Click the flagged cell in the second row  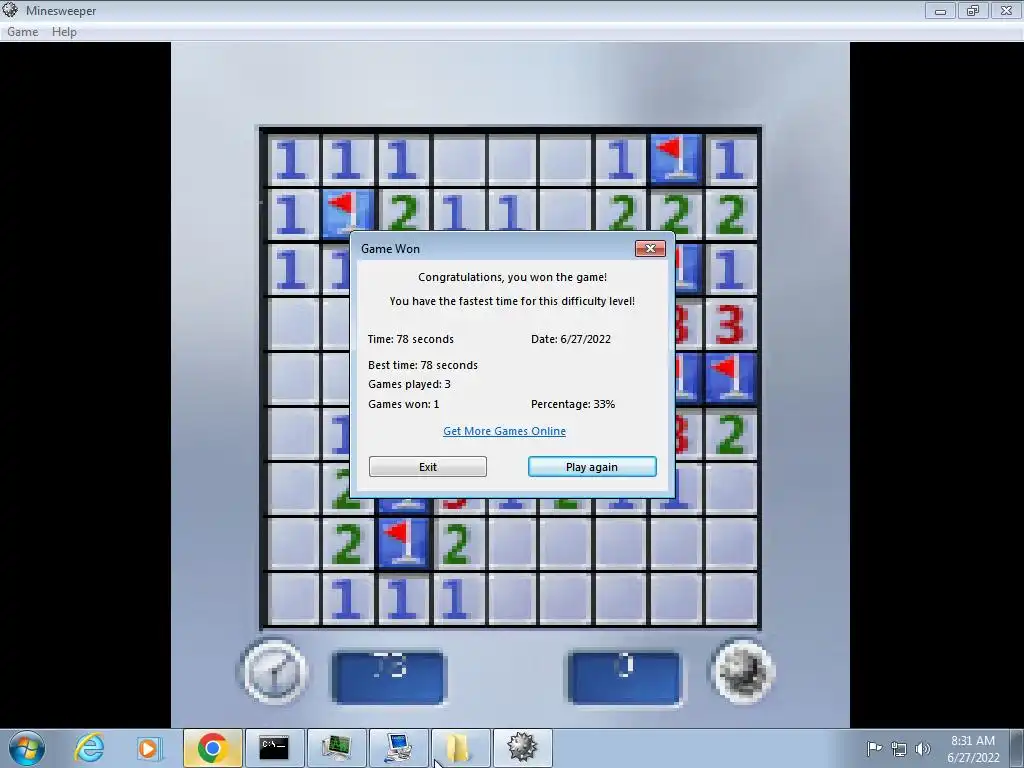[x=348, y=212]
